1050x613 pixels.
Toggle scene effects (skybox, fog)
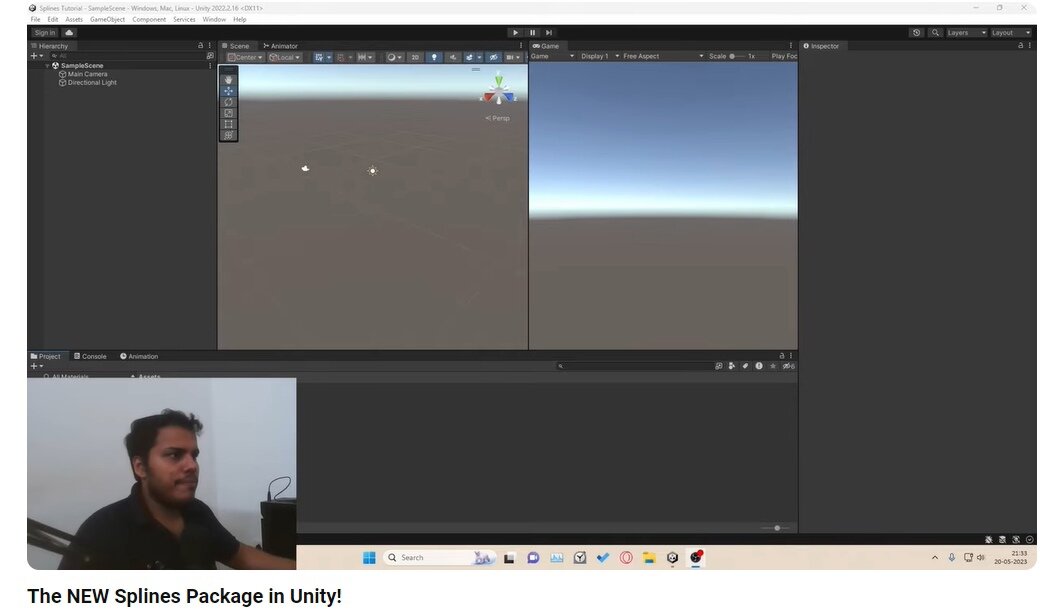pyautogui.click(x=471, y=57)
